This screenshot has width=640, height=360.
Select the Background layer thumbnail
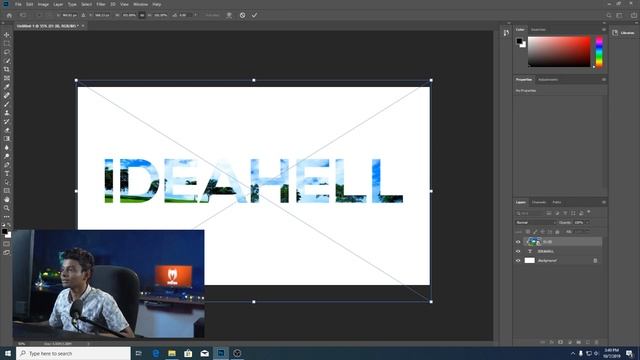[529, 260]
